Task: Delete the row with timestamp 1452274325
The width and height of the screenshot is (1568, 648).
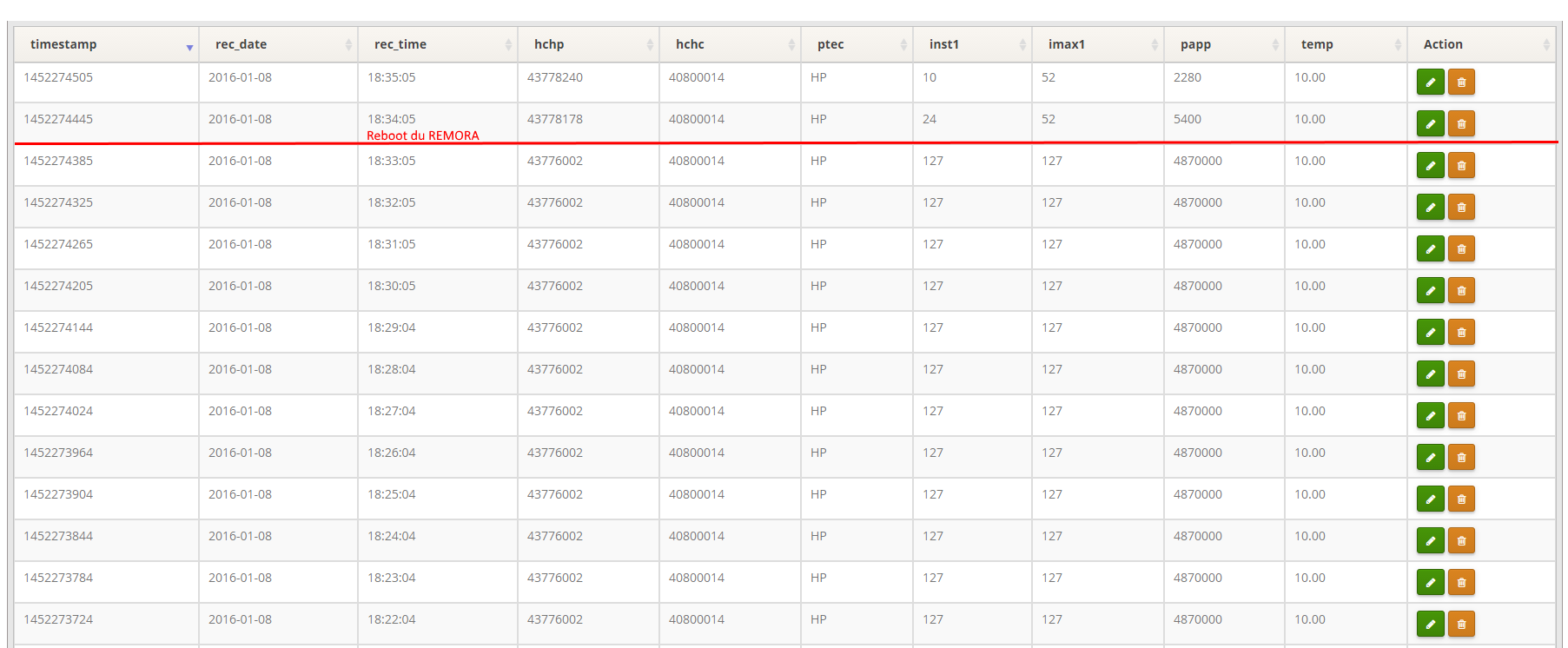Action: click(1461, 207)
